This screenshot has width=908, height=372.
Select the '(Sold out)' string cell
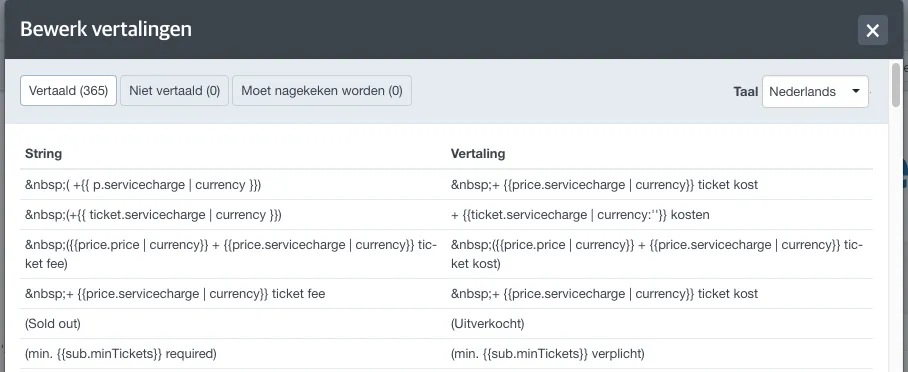click(x=53, y=324)
